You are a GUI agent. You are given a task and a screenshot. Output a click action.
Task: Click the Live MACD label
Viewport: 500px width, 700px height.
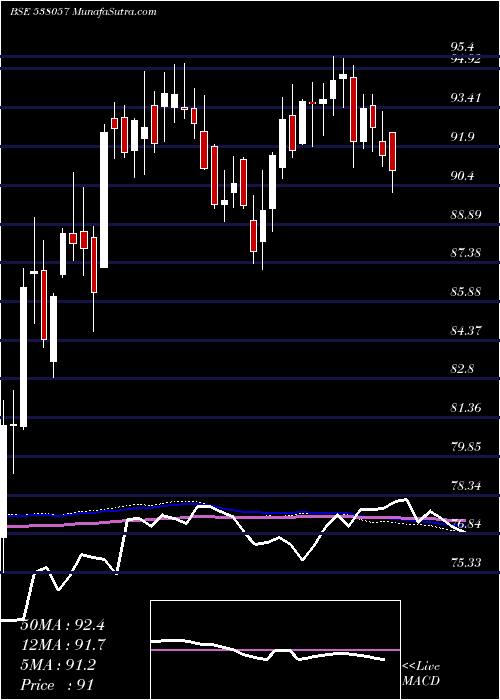(421, 674)
